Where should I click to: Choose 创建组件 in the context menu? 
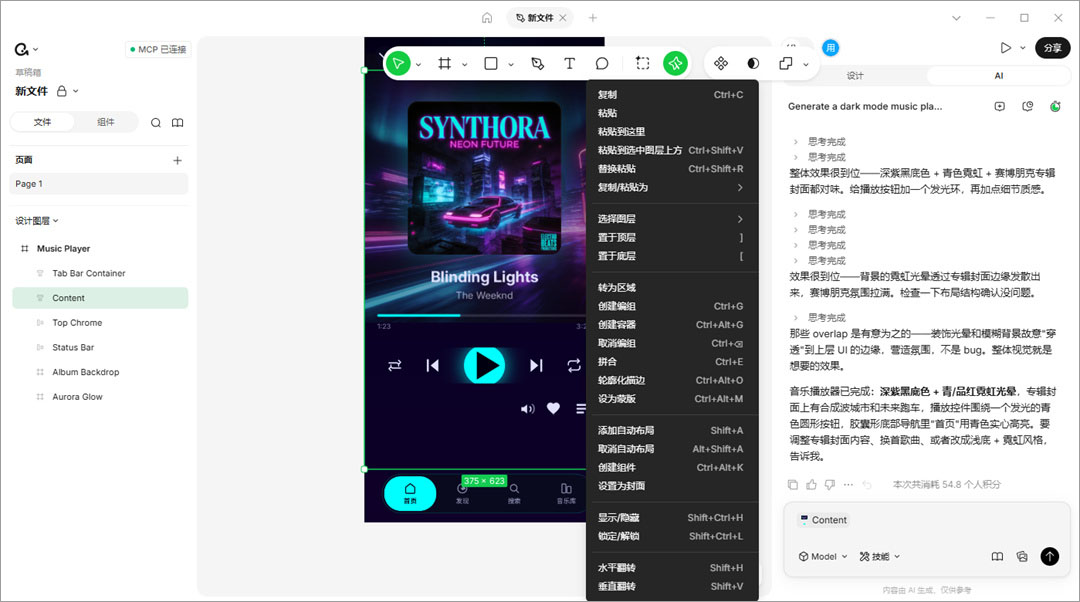pyautogui.click(x=672, y=467)
